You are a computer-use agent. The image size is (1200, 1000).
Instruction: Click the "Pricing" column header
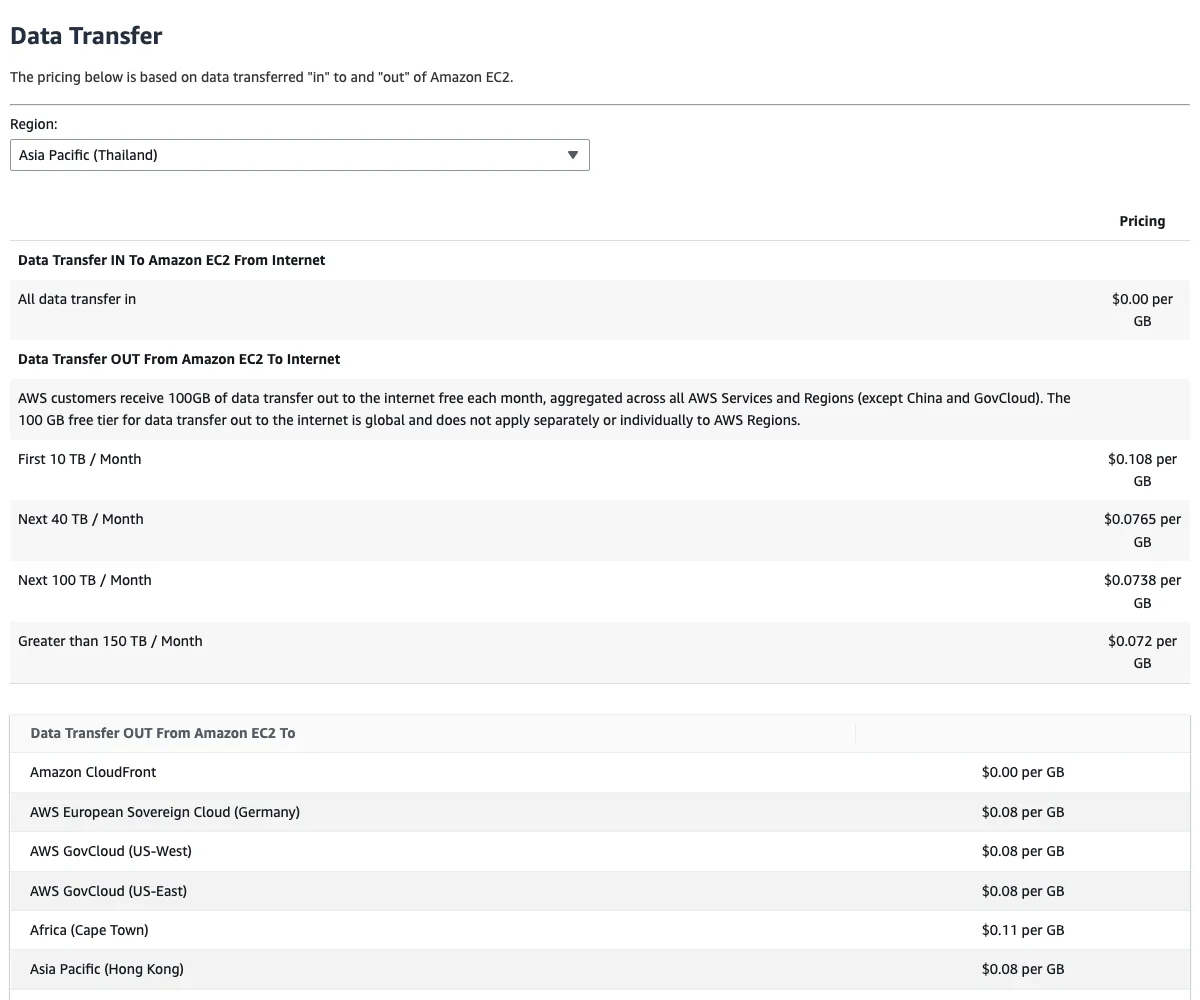1142,221
